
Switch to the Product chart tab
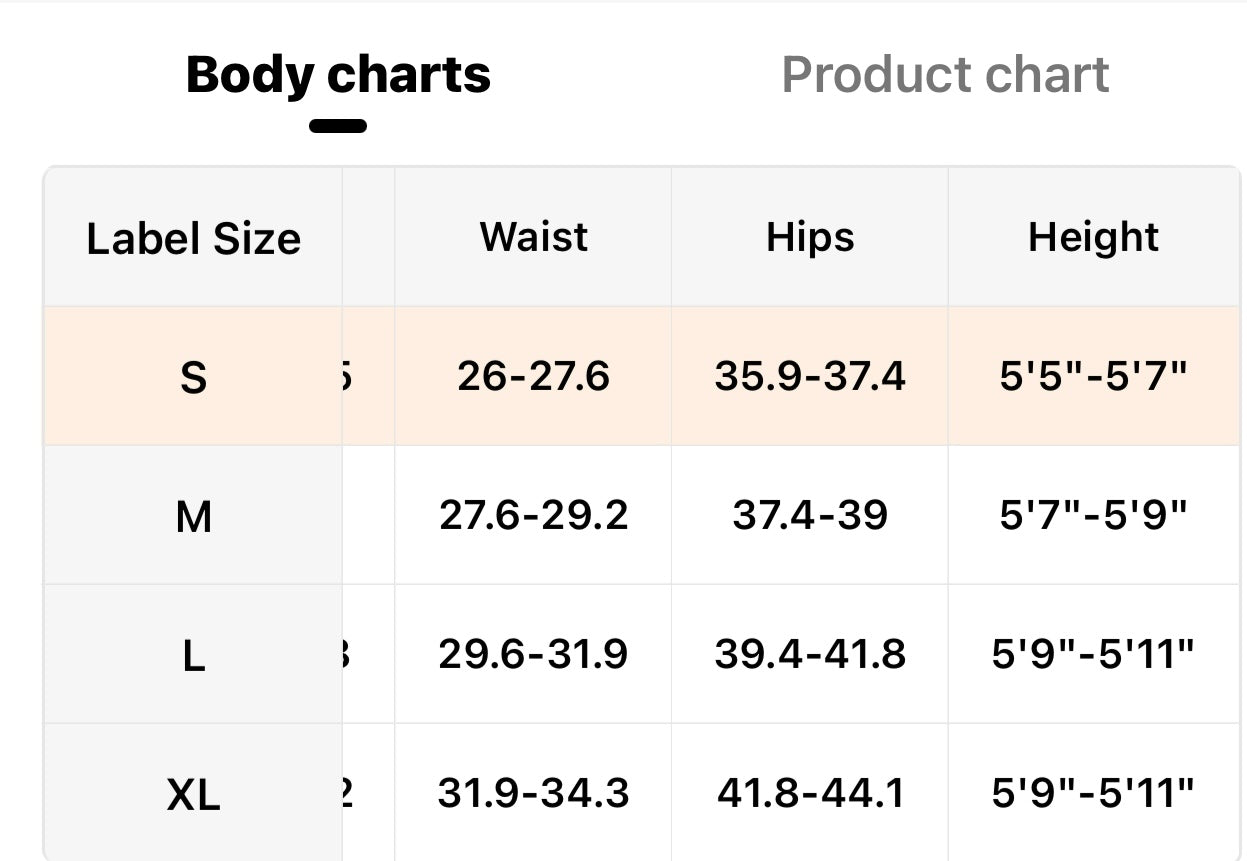click(945, 75)
